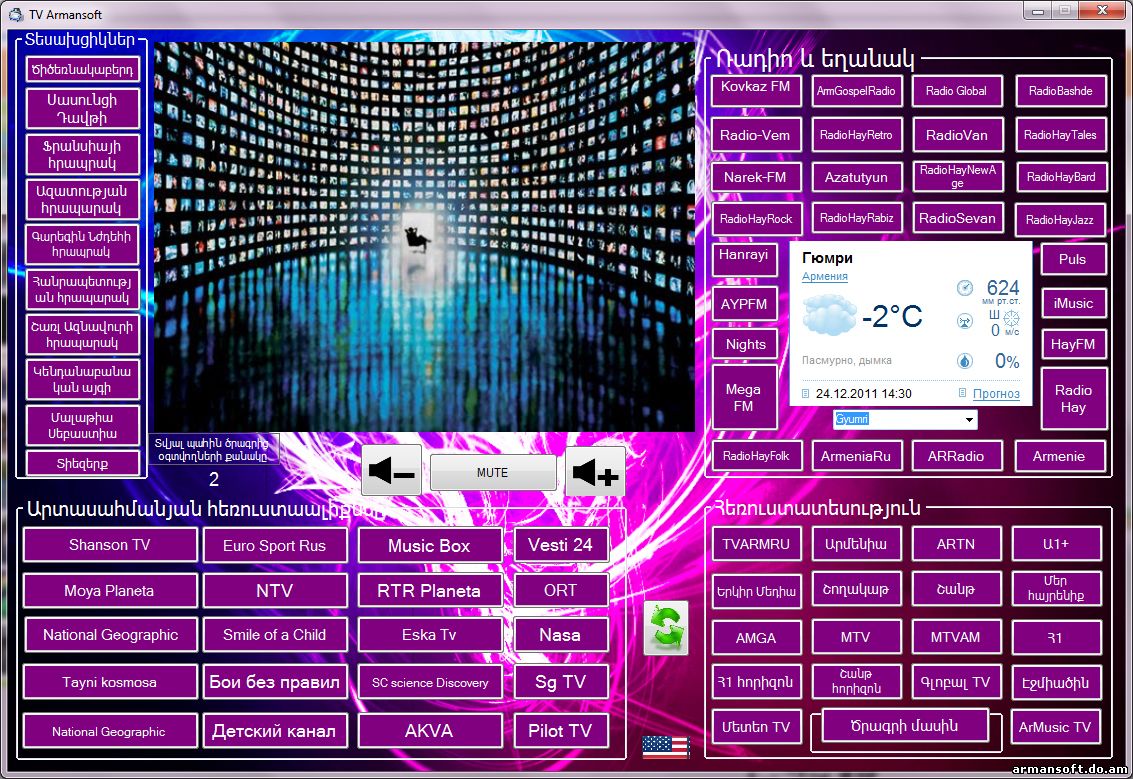Click the humidity droplet icon in weather widget
The width and height of the screenshot is (1133, 779).
(965, 361)
